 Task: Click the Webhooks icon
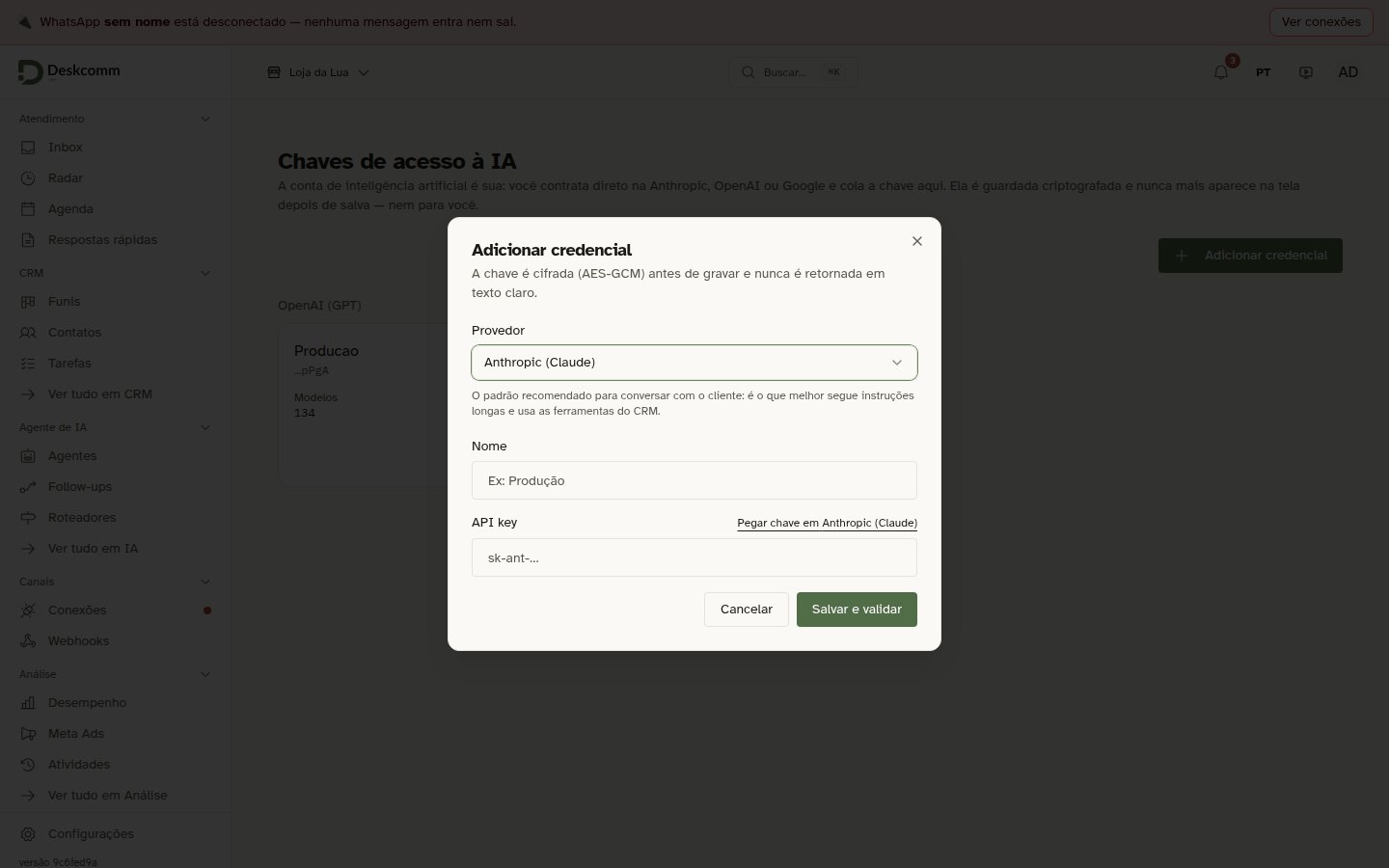(x=28, y=641)
